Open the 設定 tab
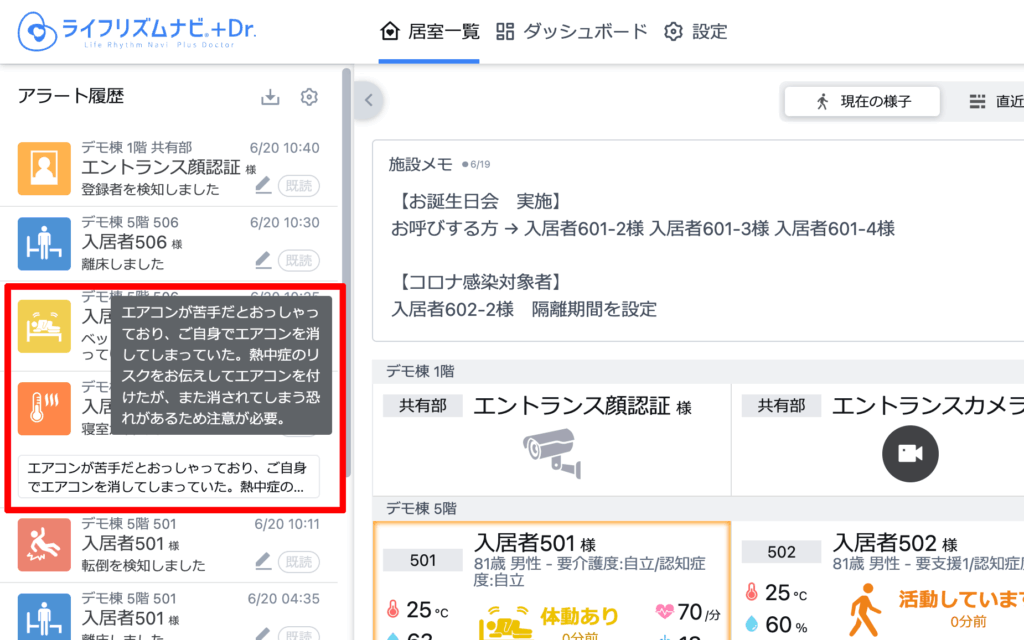 [x=696, y=31]
